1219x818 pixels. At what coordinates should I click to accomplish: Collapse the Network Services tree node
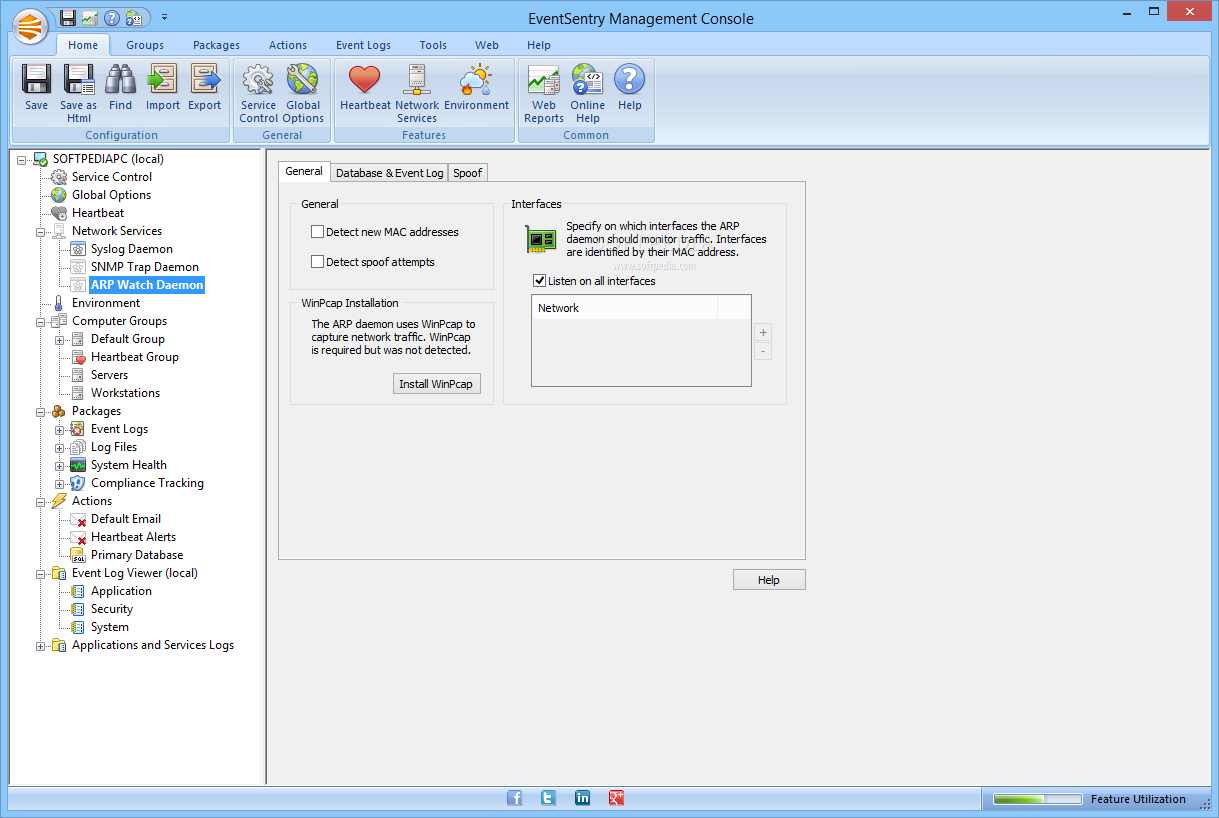tap(41, 231)
